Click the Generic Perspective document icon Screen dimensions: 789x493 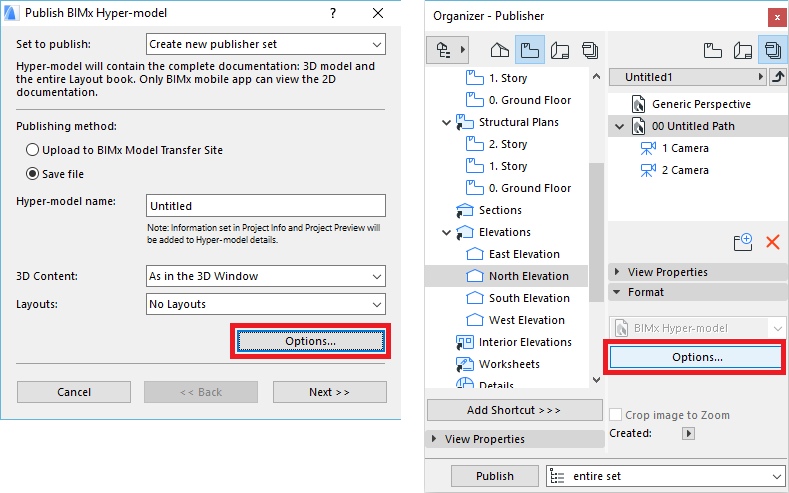point(639,104)
